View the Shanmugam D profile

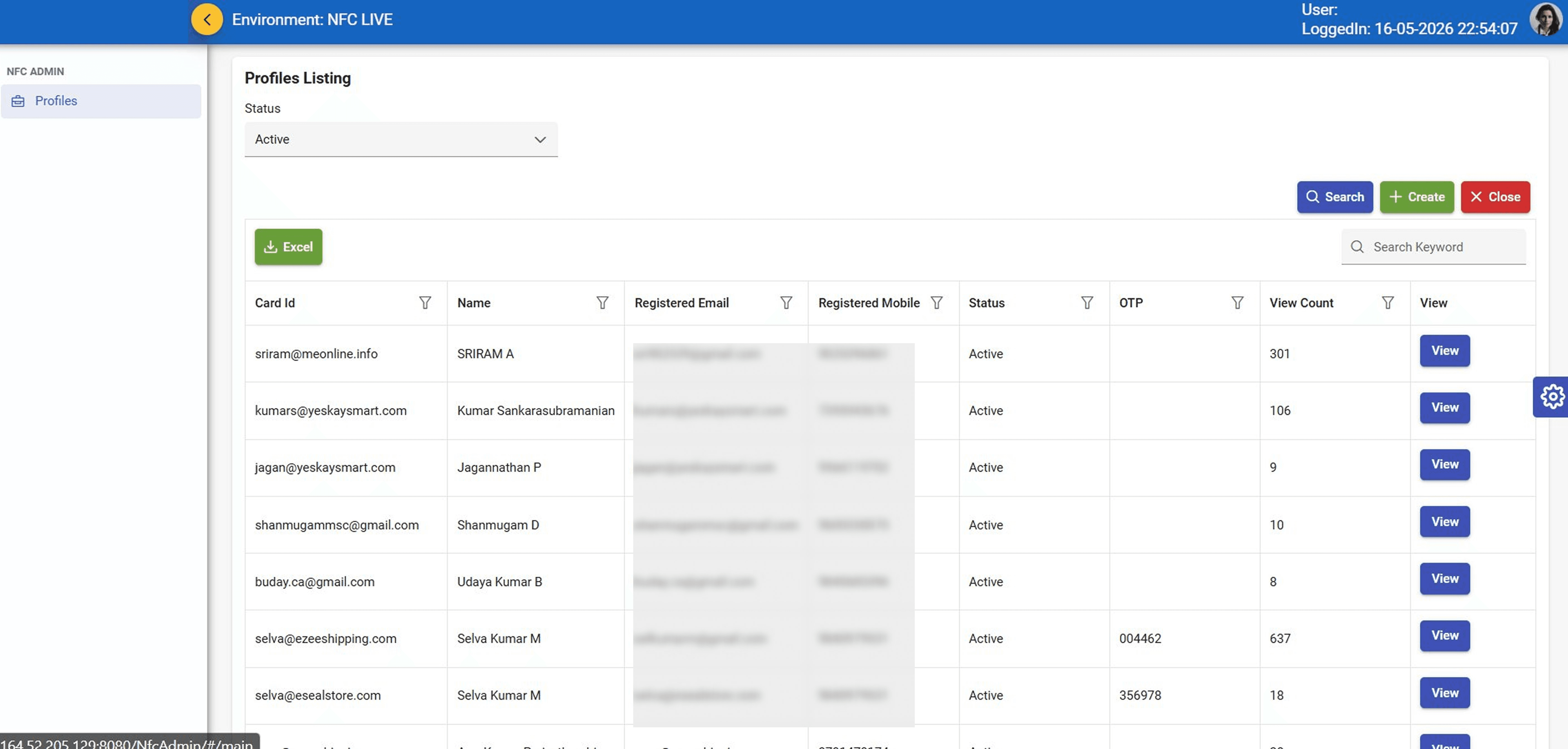pos(1444,521)
